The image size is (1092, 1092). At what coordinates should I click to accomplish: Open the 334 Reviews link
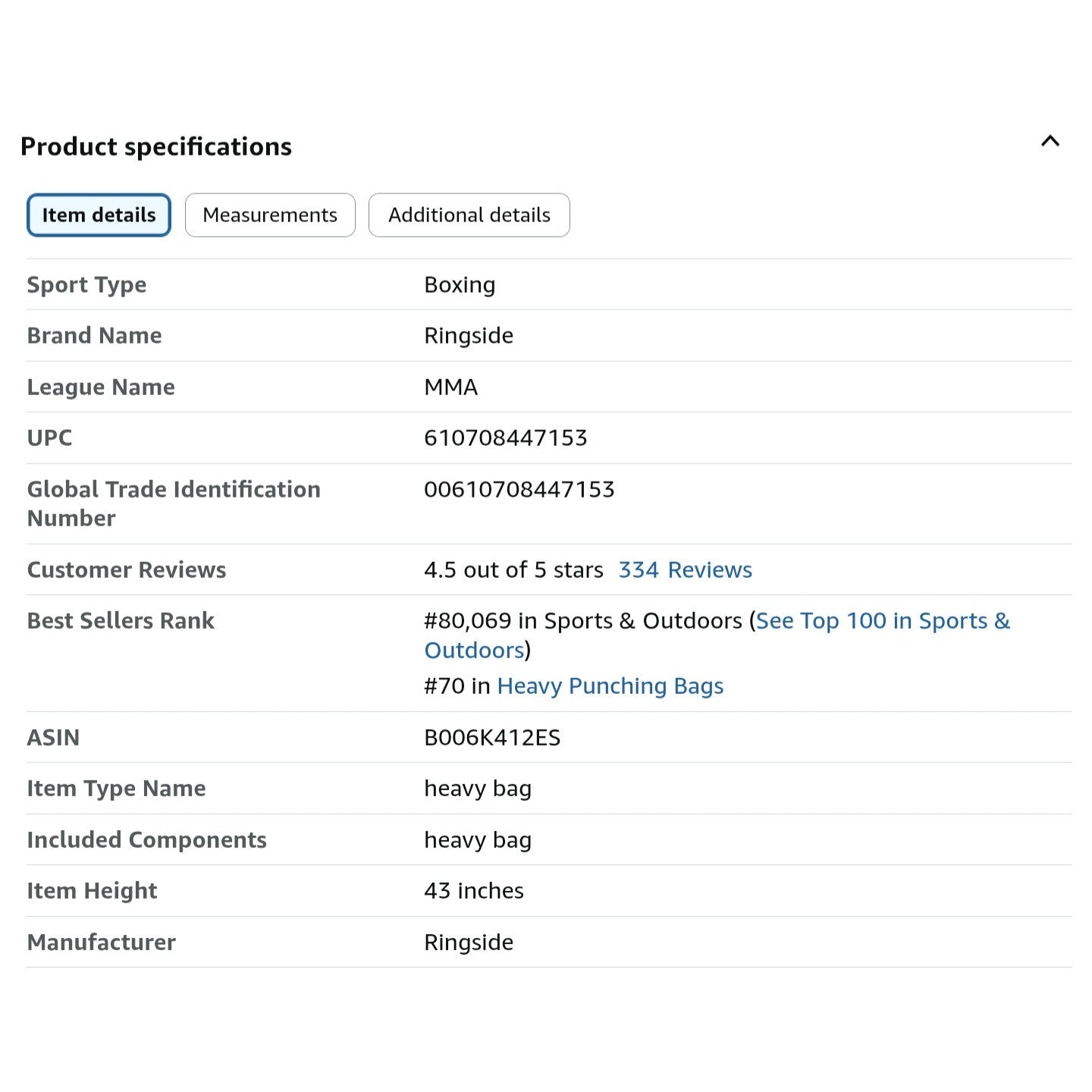(x=685, y=570)
